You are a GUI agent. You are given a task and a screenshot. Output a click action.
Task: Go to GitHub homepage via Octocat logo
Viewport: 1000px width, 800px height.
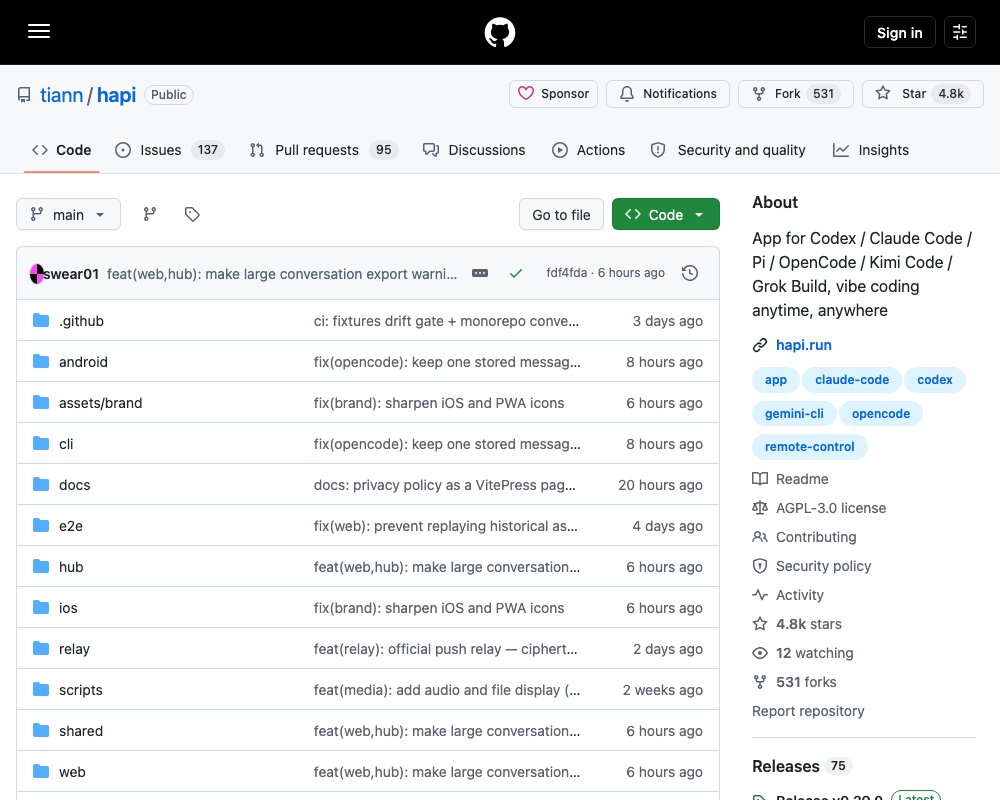point(499,32)
